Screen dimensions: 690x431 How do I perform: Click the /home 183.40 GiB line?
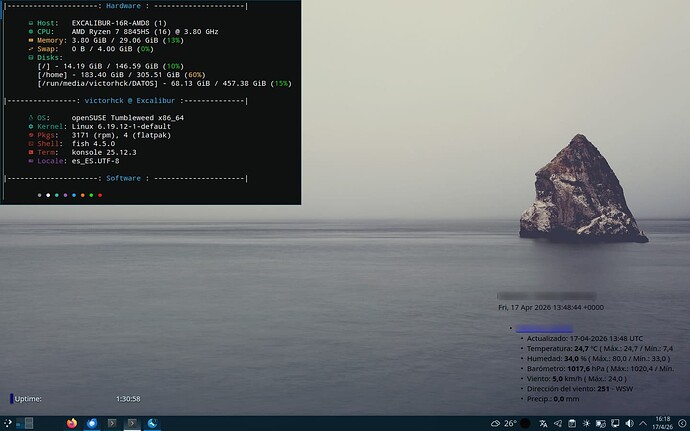(121, 75)
